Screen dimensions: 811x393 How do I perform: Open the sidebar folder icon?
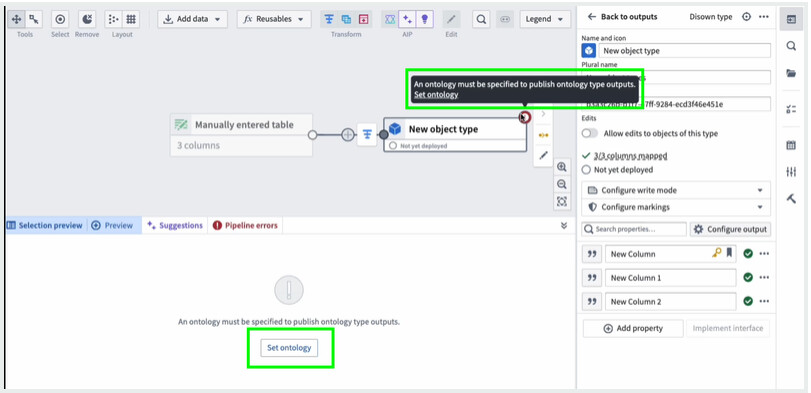point(791,73)
